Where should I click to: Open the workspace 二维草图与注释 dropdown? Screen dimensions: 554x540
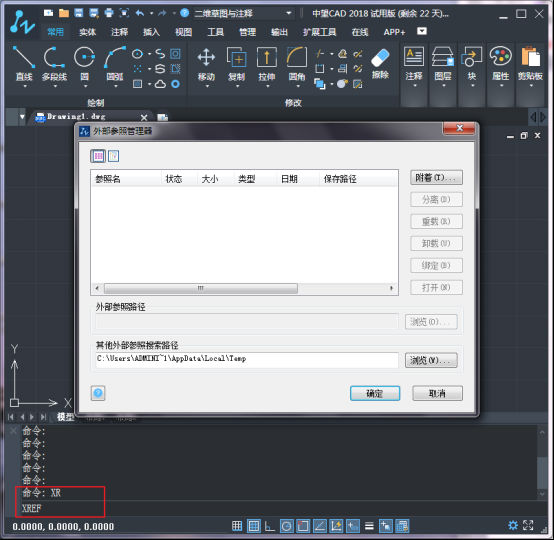tap(289, 13)
